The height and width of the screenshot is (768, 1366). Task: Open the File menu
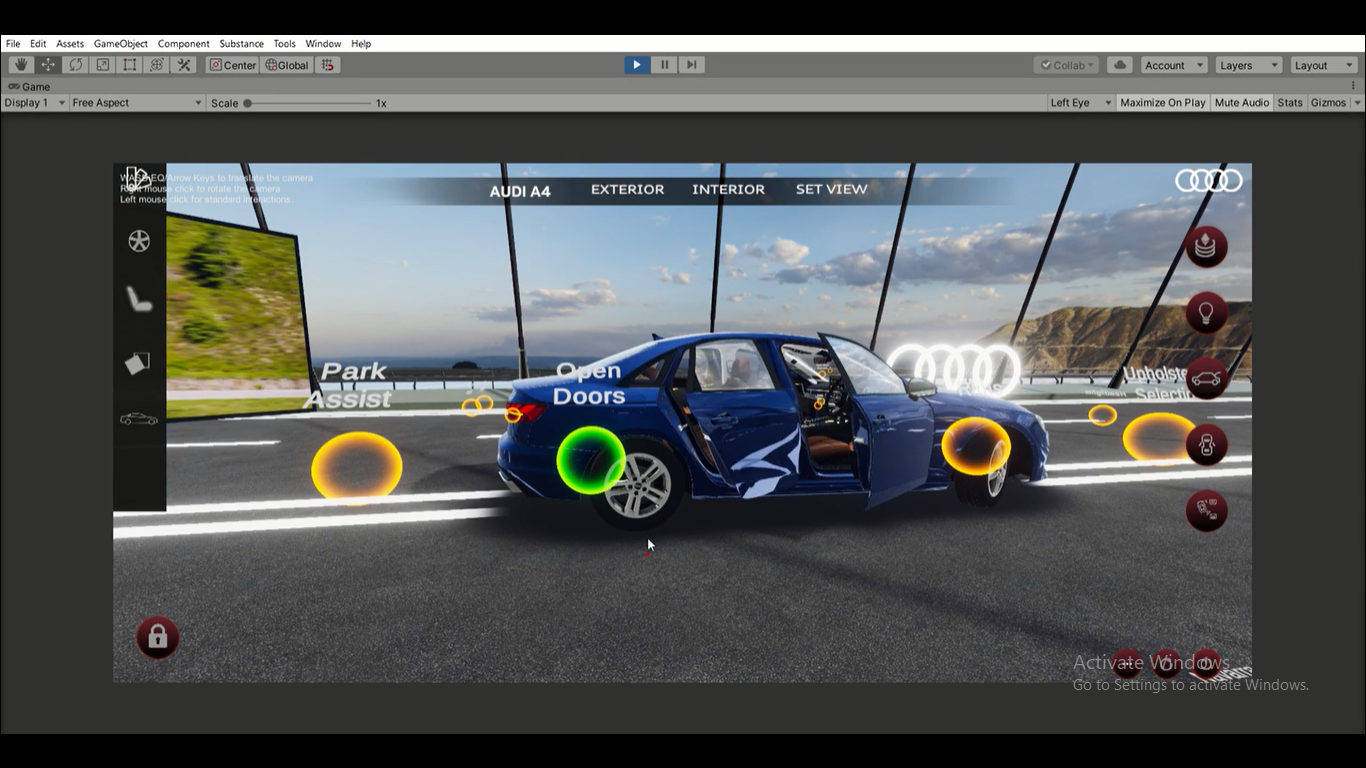point(13,44)
